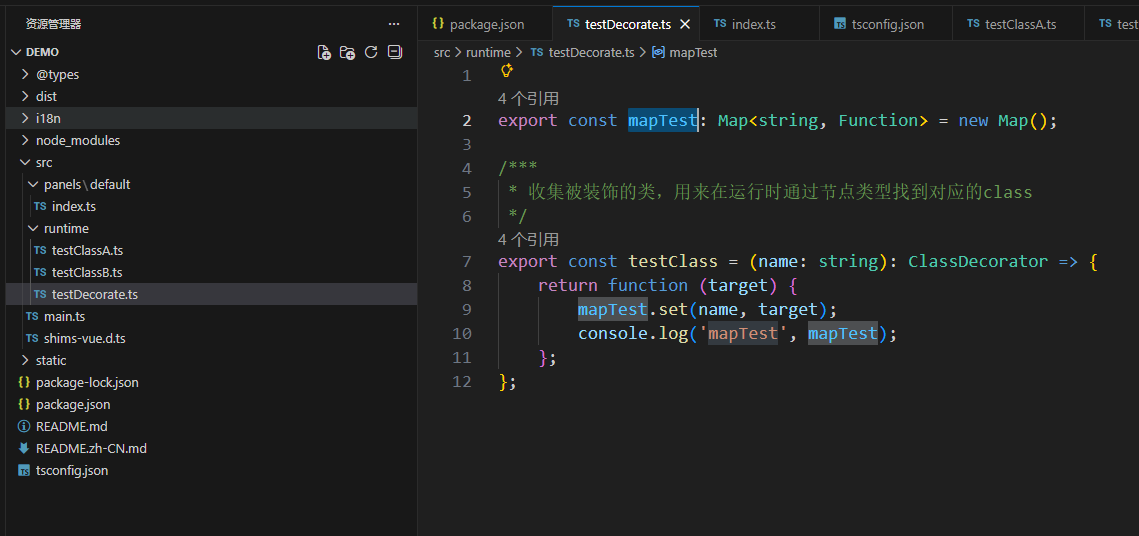Viewport: 1139px width, 536px height.
Task: Close the testDecorate.ts editor tab
Action: 685,24
